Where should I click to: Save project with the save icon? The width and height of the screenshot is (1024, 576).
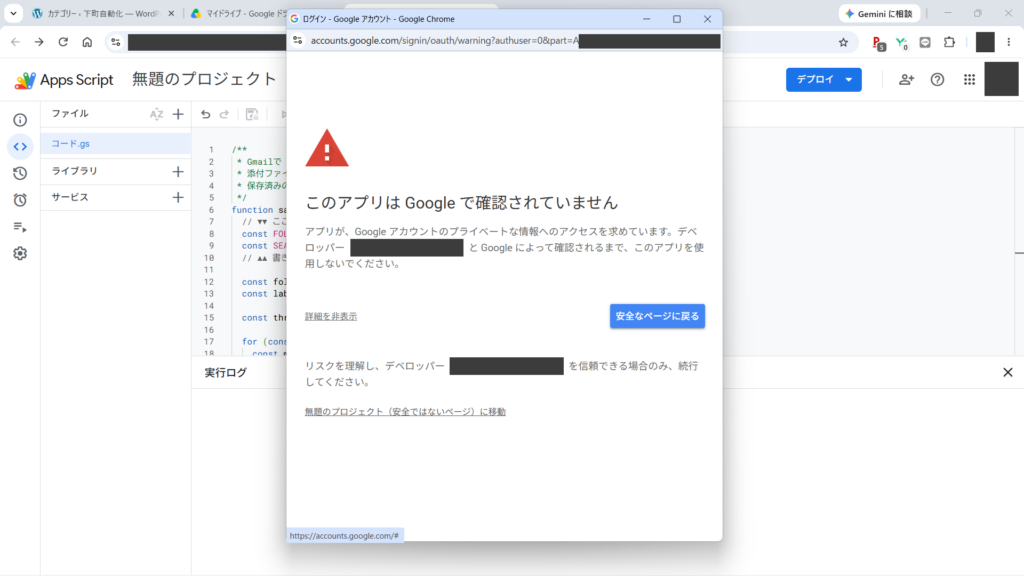pos(252,114)
